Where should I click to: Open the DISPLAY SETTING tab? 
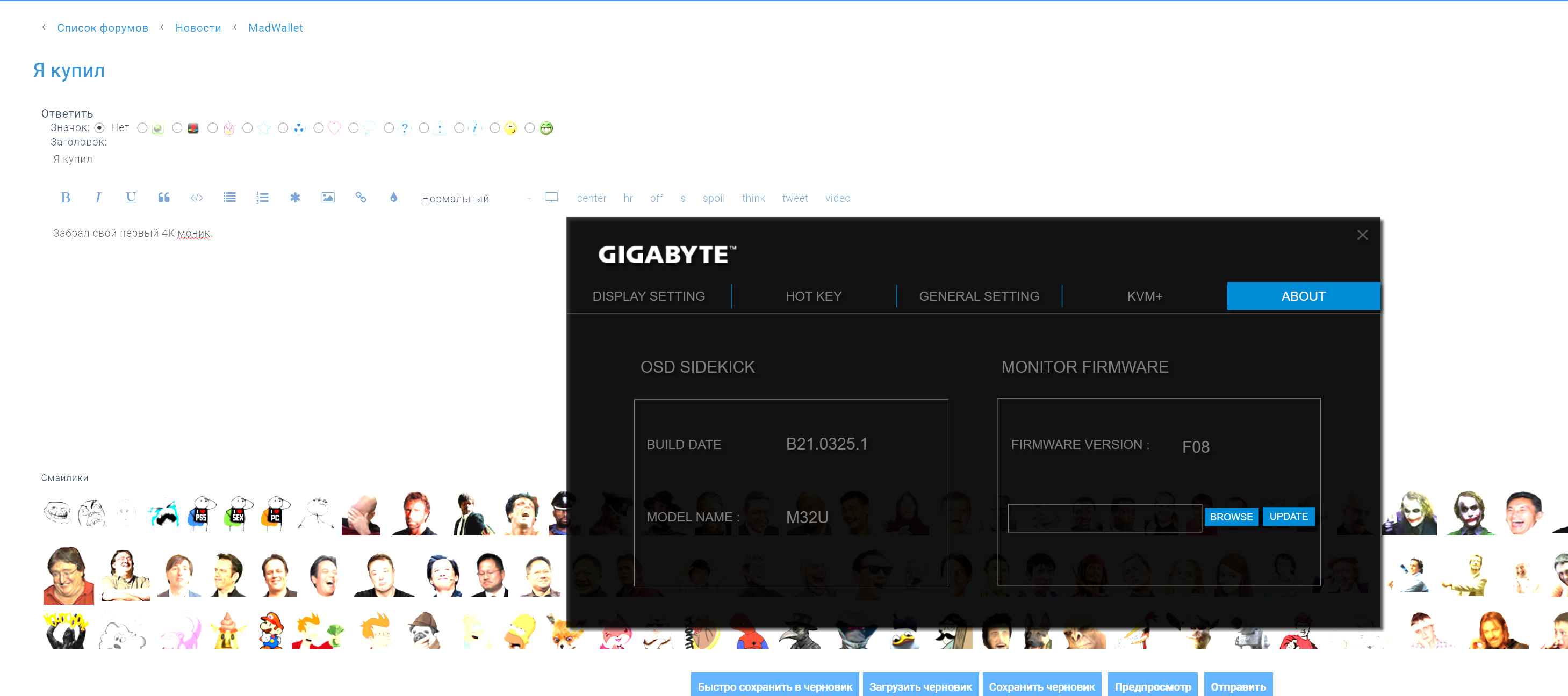(648, 296)
